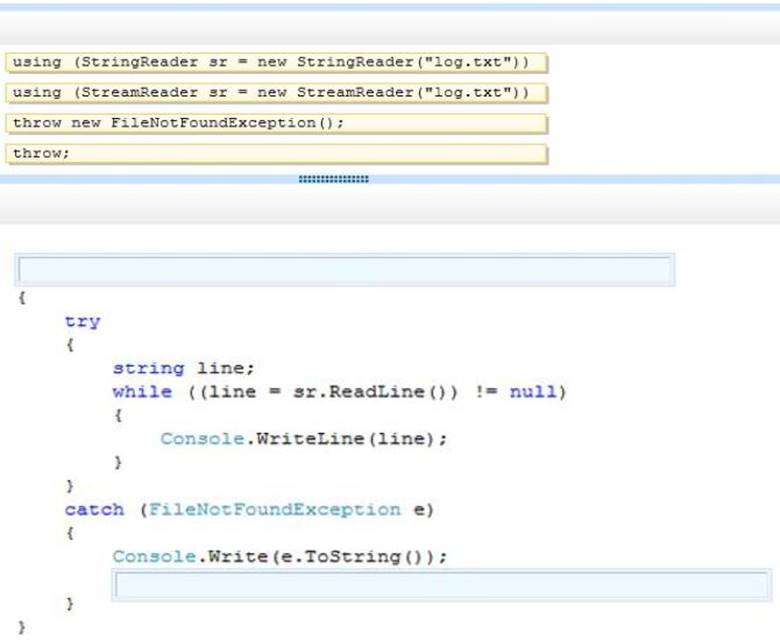Viewport: 780px width, 643px height.
Task: Click empty answer box below Console.Write line
Action: [441, 585]
